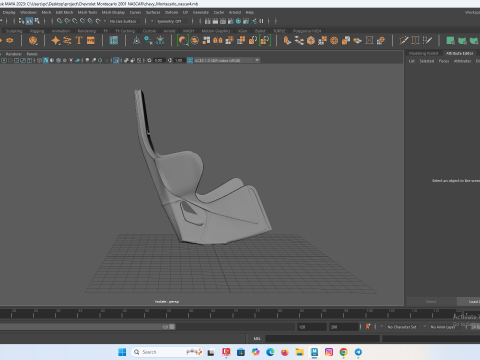Open the Edit Mesh menu
This screenshot has height=360, width=480.
[x=64, y=12]
